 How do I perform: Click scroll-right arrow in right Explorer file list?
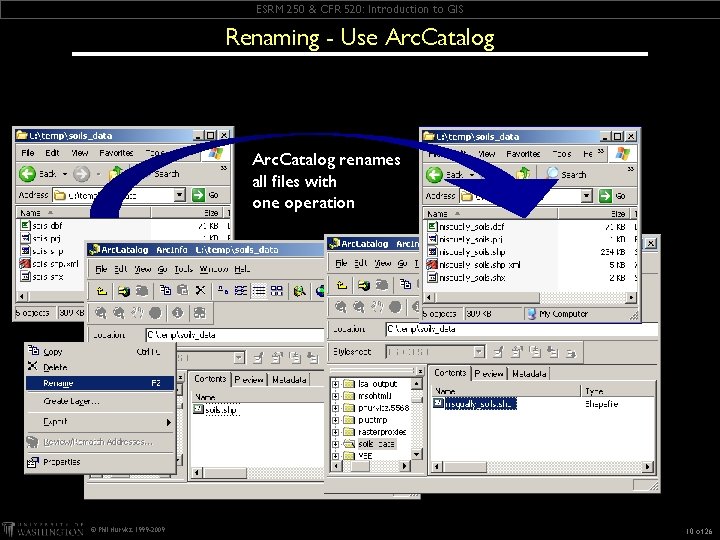tap(631, 298)
